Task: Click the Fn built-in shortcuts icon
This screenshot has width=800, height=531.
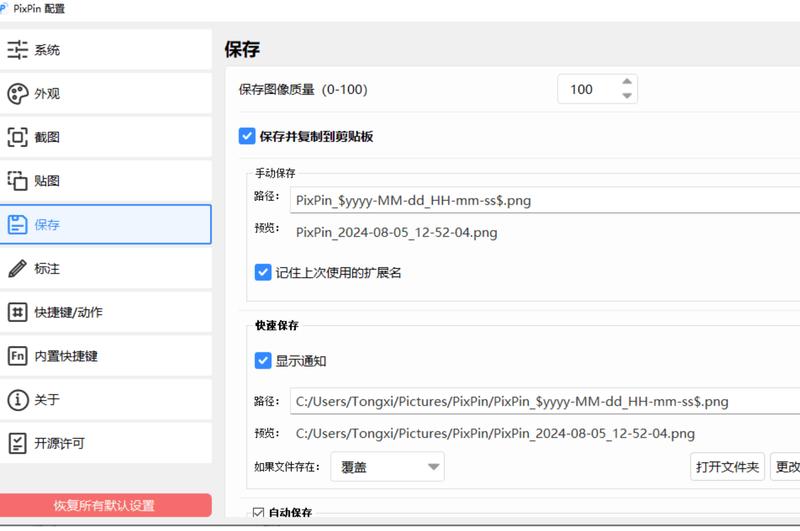Action: tap(17, 356)
